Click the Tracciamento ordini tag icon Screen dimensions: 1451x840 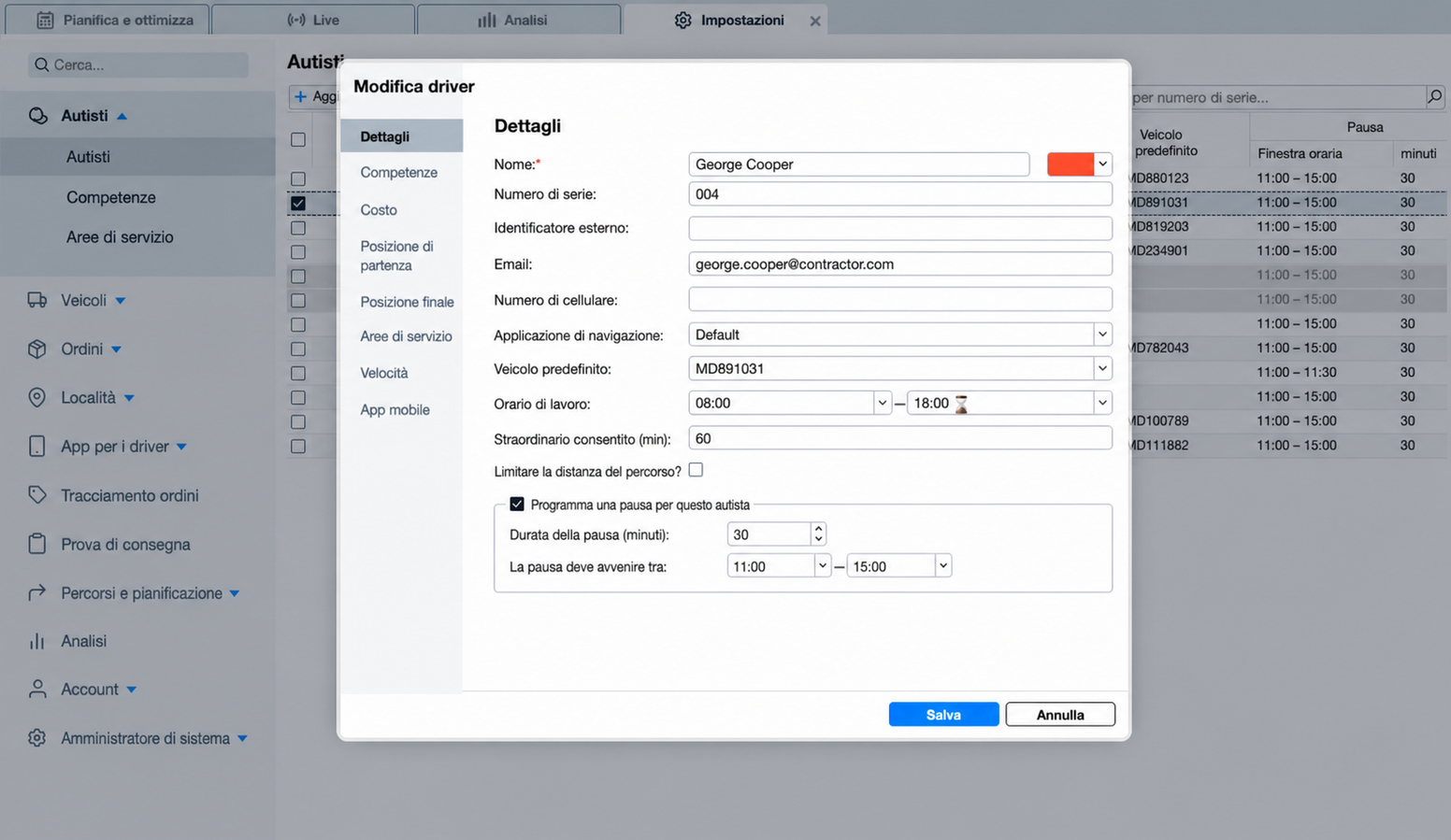click(37, 495)
